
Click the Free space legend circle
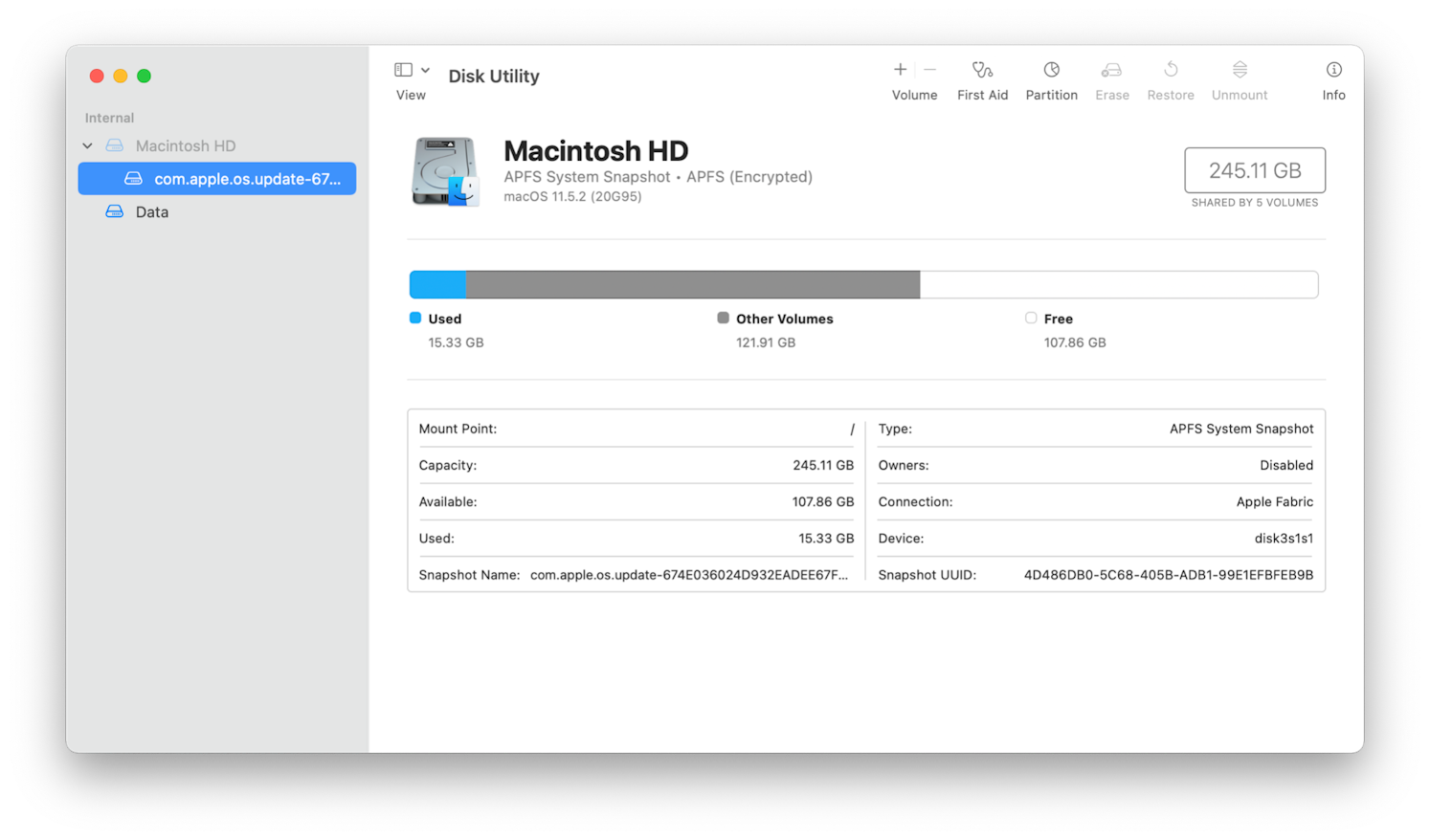coord(1031,318)
